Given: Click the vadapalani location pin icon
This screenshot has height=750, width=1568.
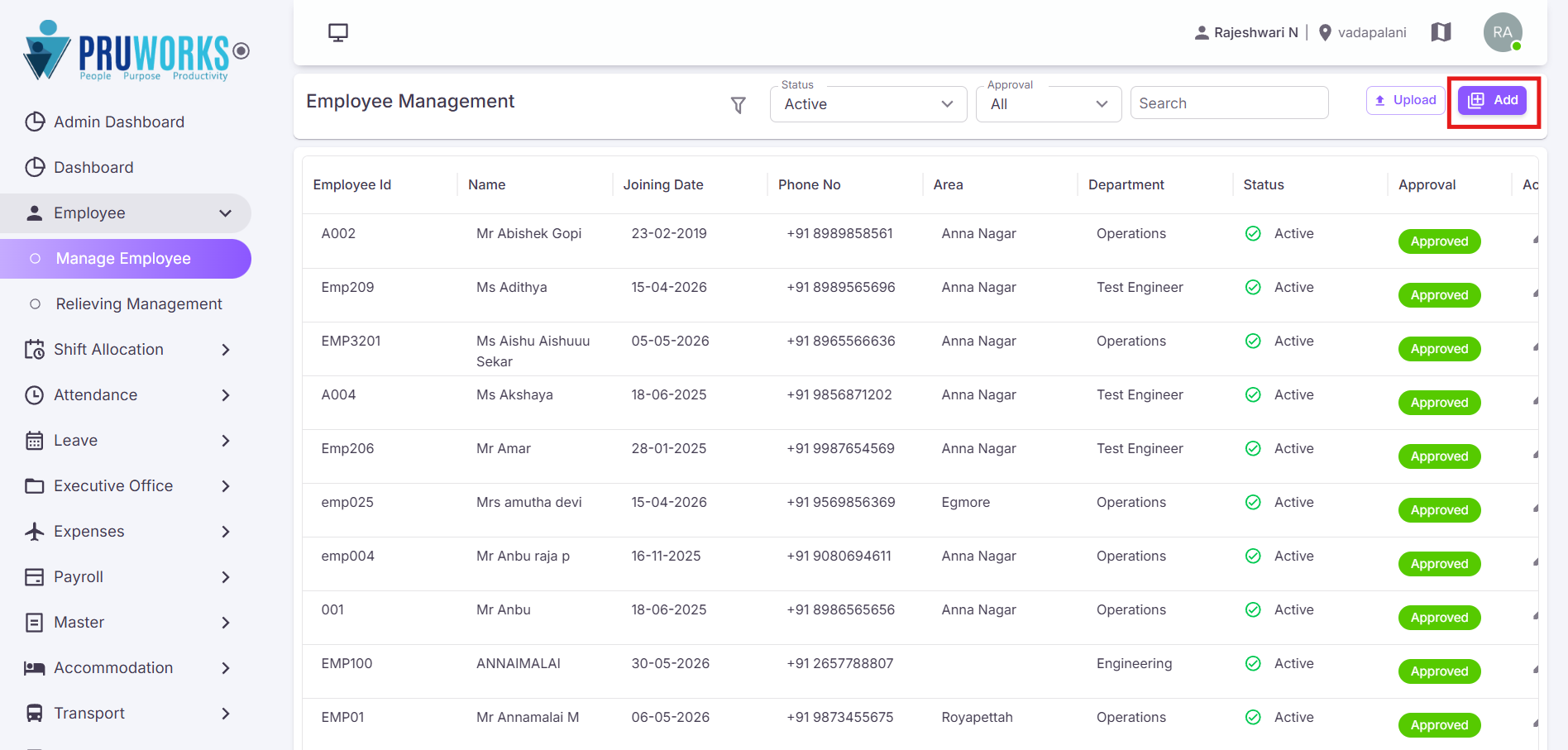Looking at the screenshot, I should 1325,32.
